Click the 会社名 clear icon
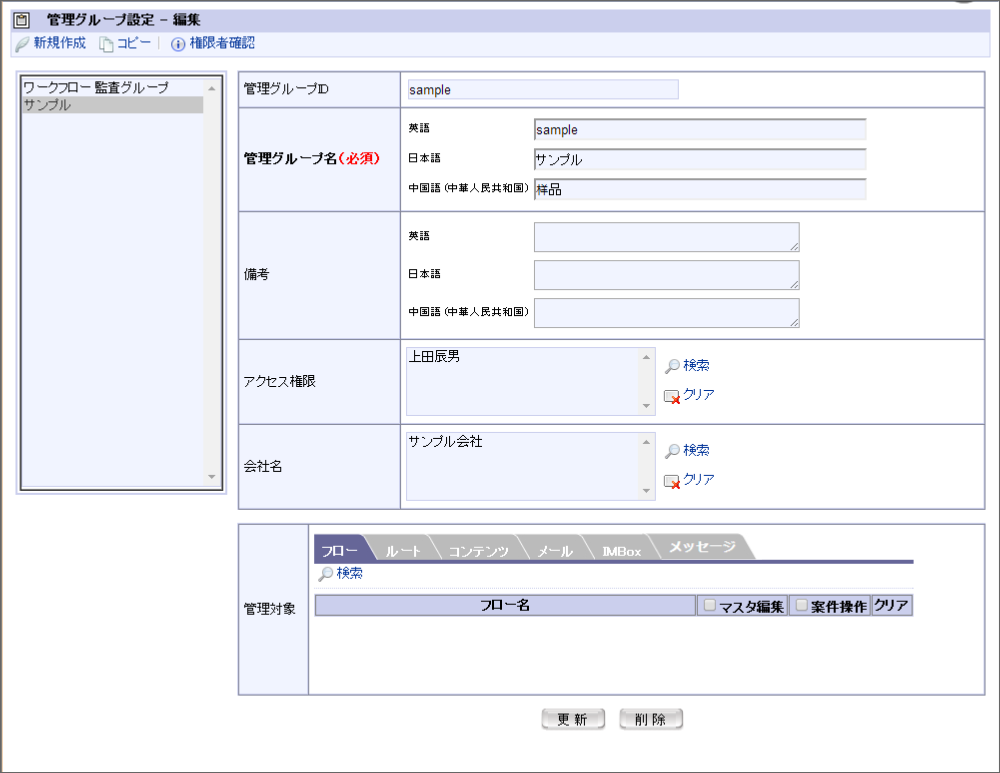This screenshot has width=1000, height=773. coord(672,482)
